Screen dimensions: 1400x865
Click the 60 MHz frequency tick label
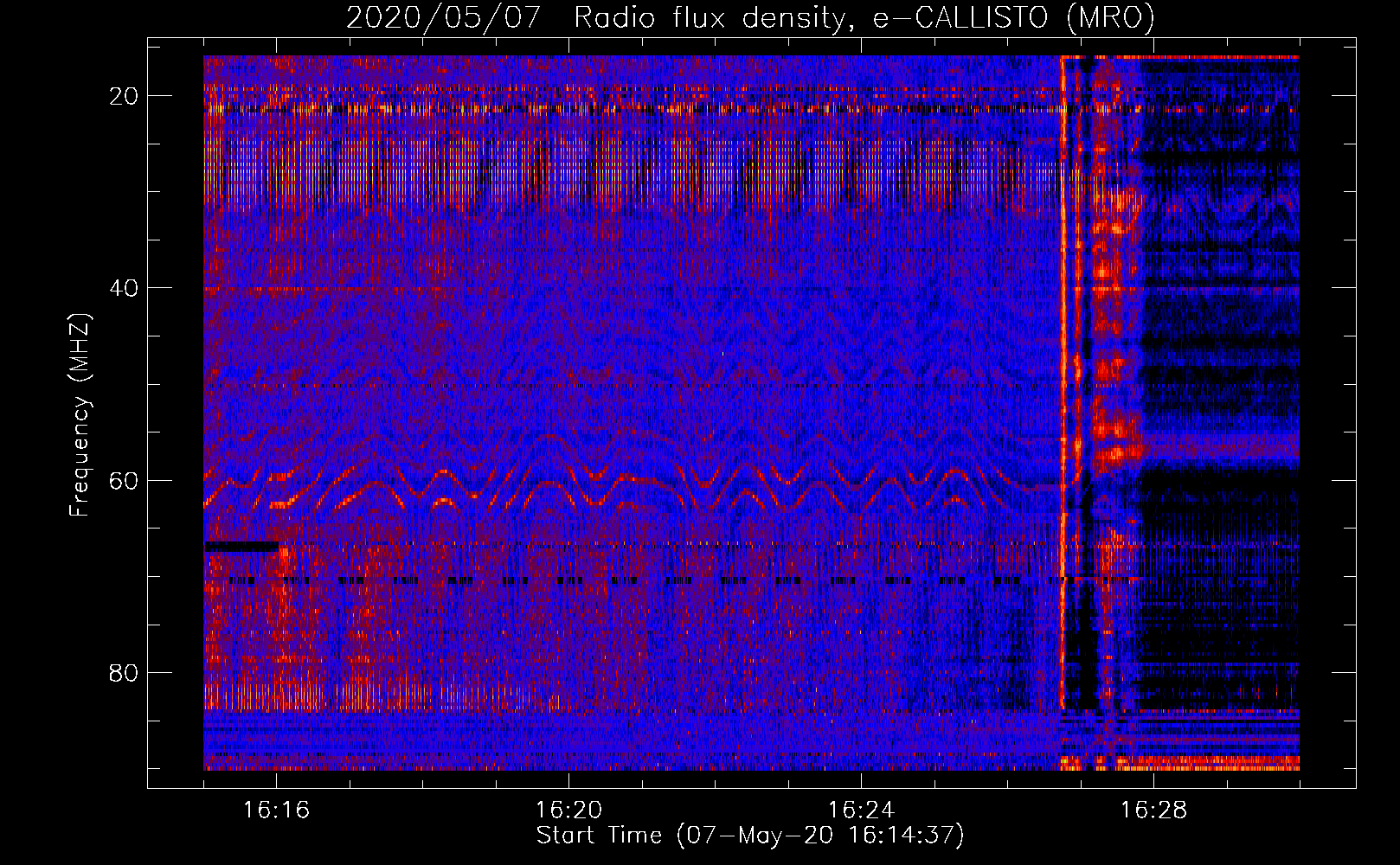(x=124, y=481)
